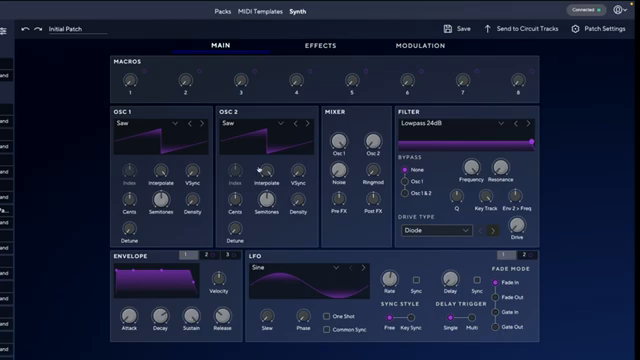Select next LFO waveform arrow

(x=363, y=268)
